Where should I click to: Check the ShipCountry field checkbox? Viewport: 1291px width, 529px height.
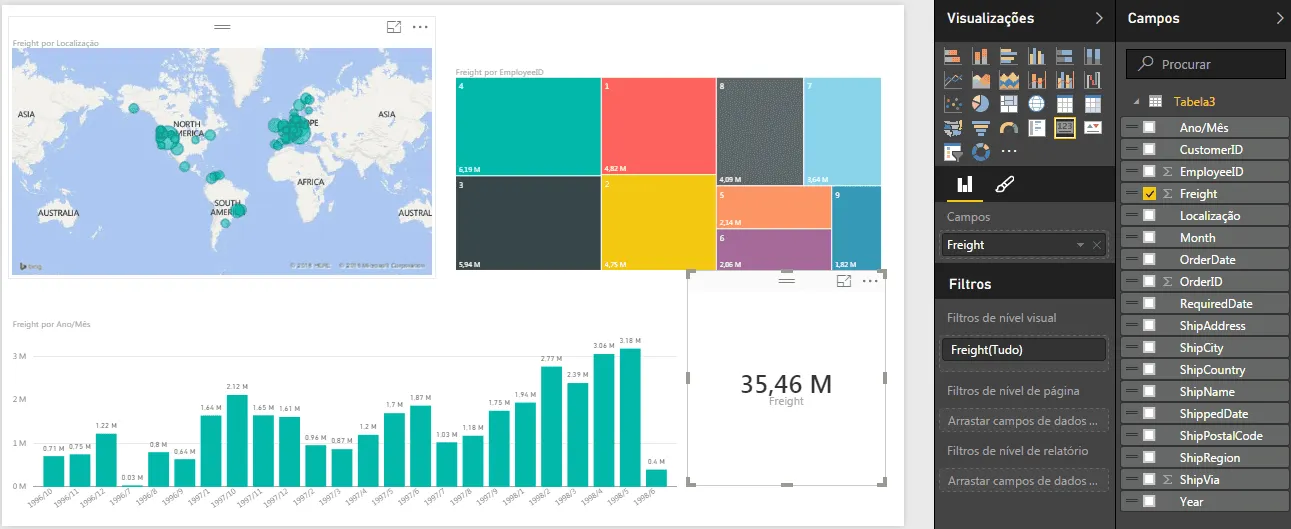tap(1149, 369)
